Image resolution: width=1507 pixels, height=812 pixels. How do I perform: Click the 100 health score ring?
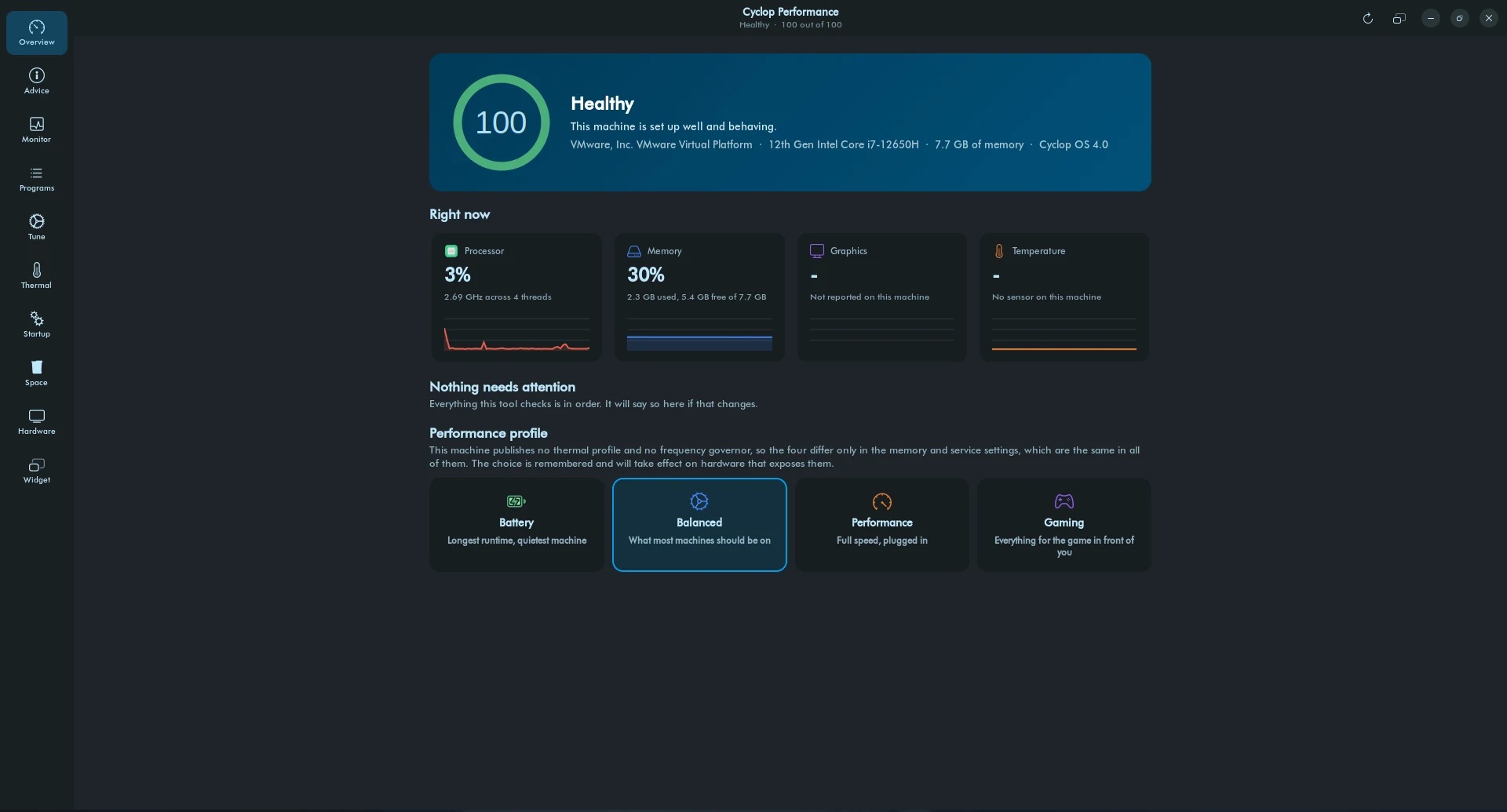tap(502, 122)
